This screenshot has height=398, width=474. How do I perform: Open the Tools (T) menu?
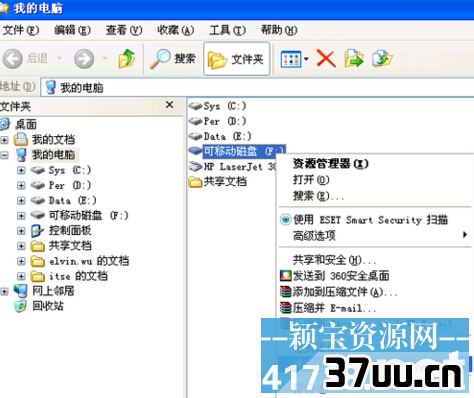click(227, 30)
